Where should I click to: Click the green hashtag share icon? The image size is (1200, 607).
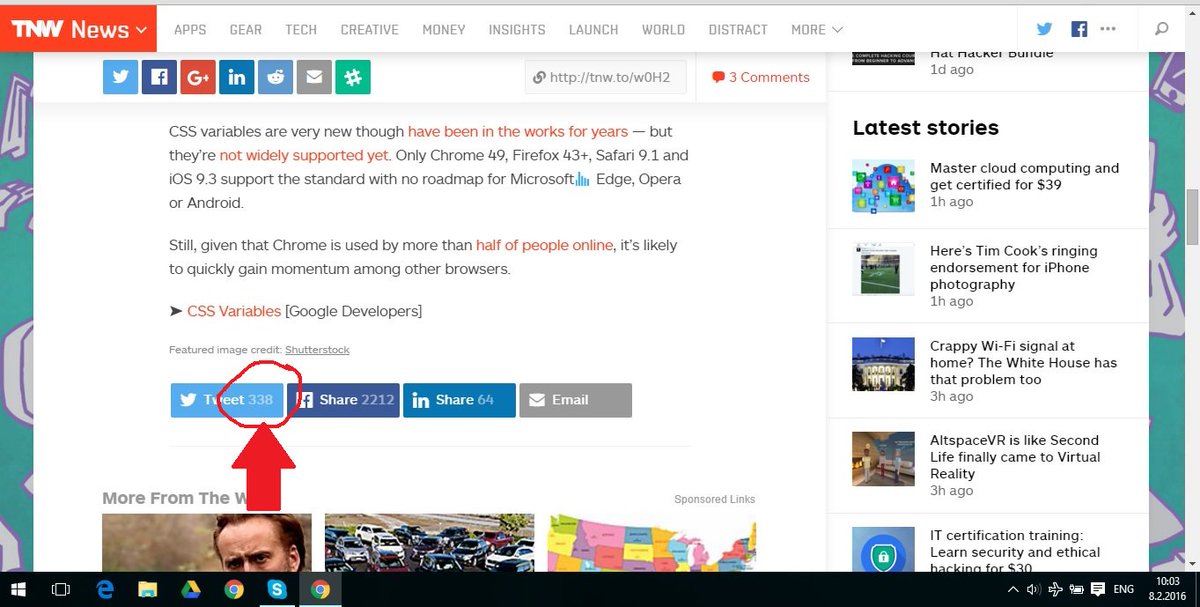tap(353, 77)
